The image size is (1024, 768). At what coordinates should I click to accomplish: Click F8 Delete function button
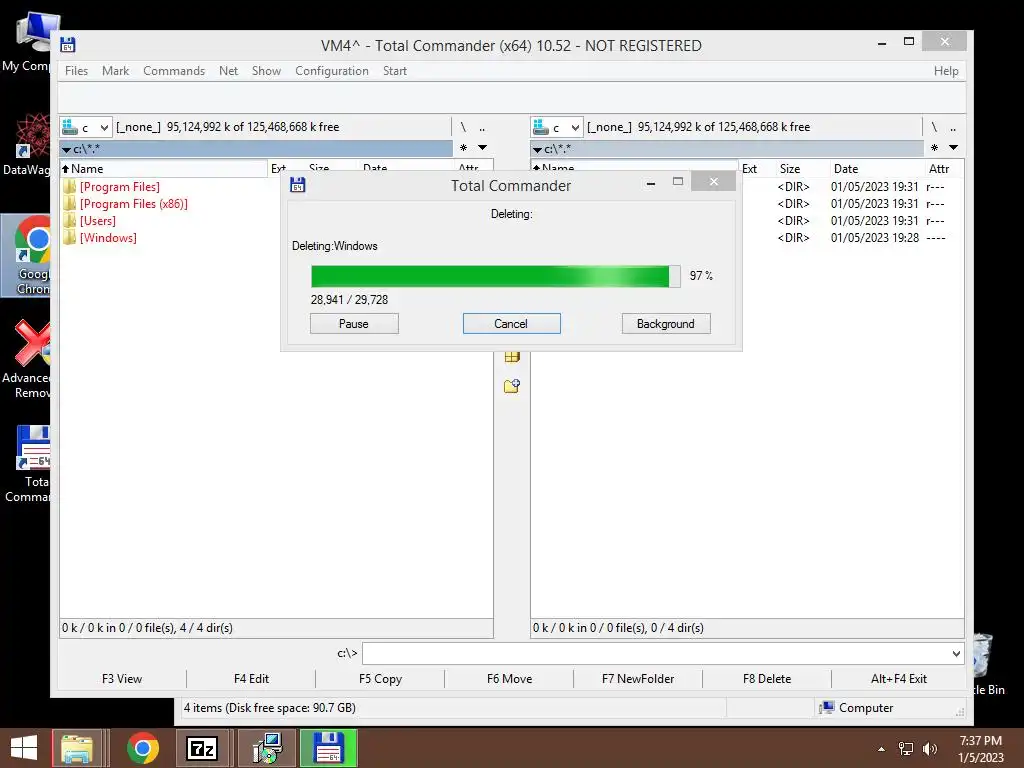tap(767, 679)
